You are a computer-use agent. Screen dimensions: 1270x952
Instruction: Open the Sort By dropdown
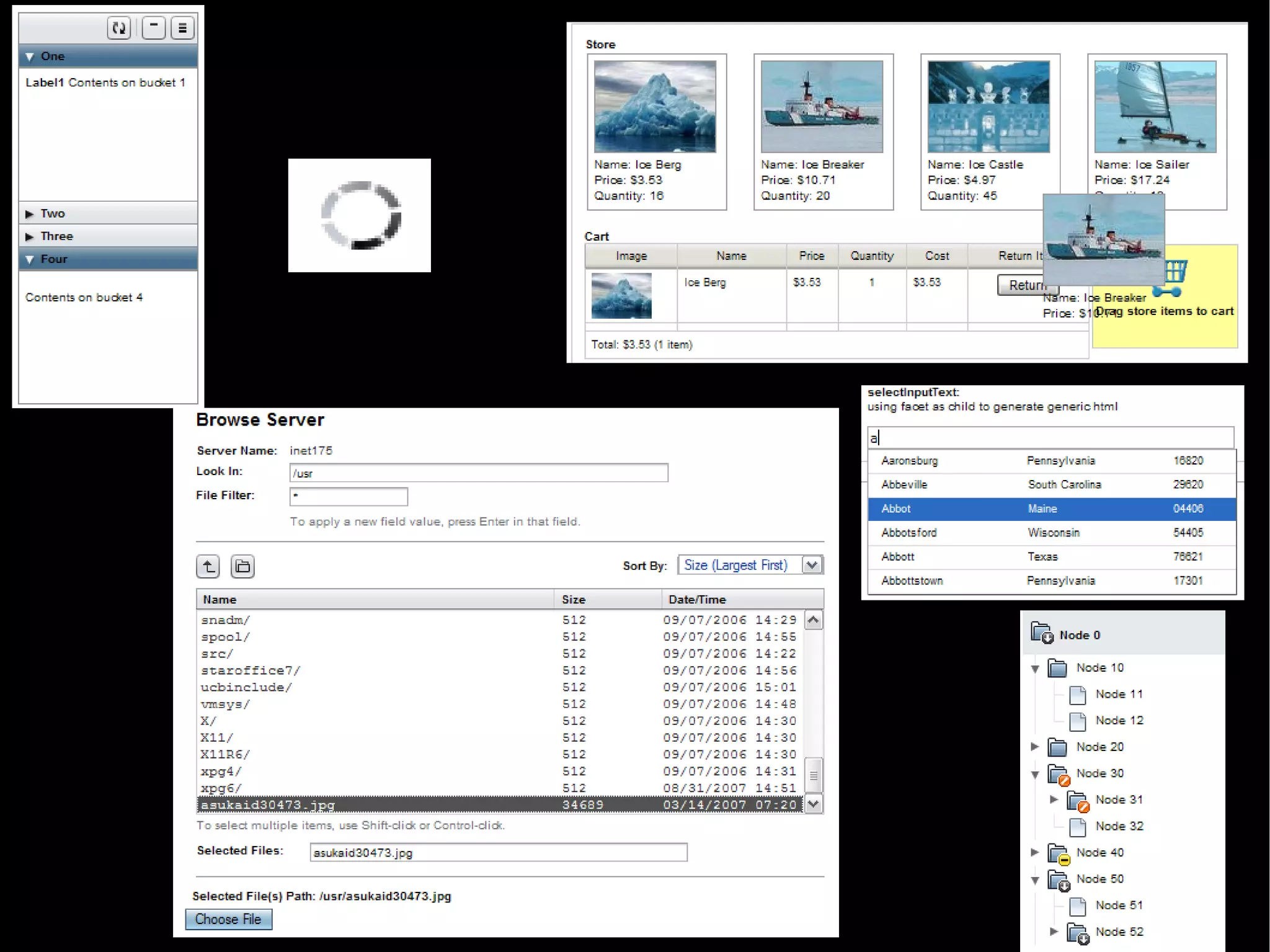click(x=812, y=565)
